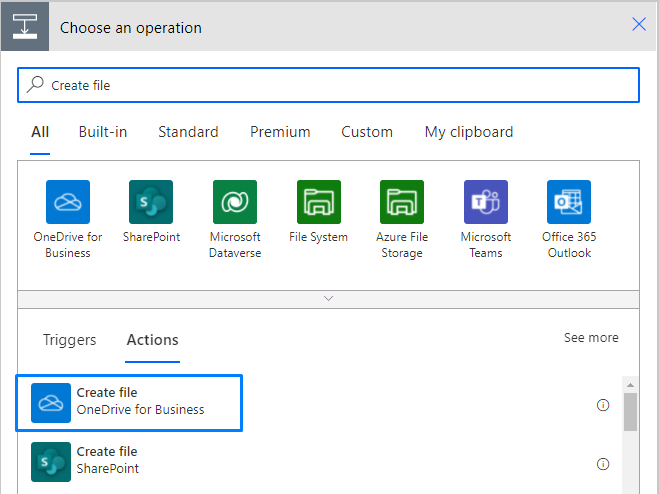Open the My clipboard tab
The width and height of the screenshot is (659, 494).
click(469, 132)
